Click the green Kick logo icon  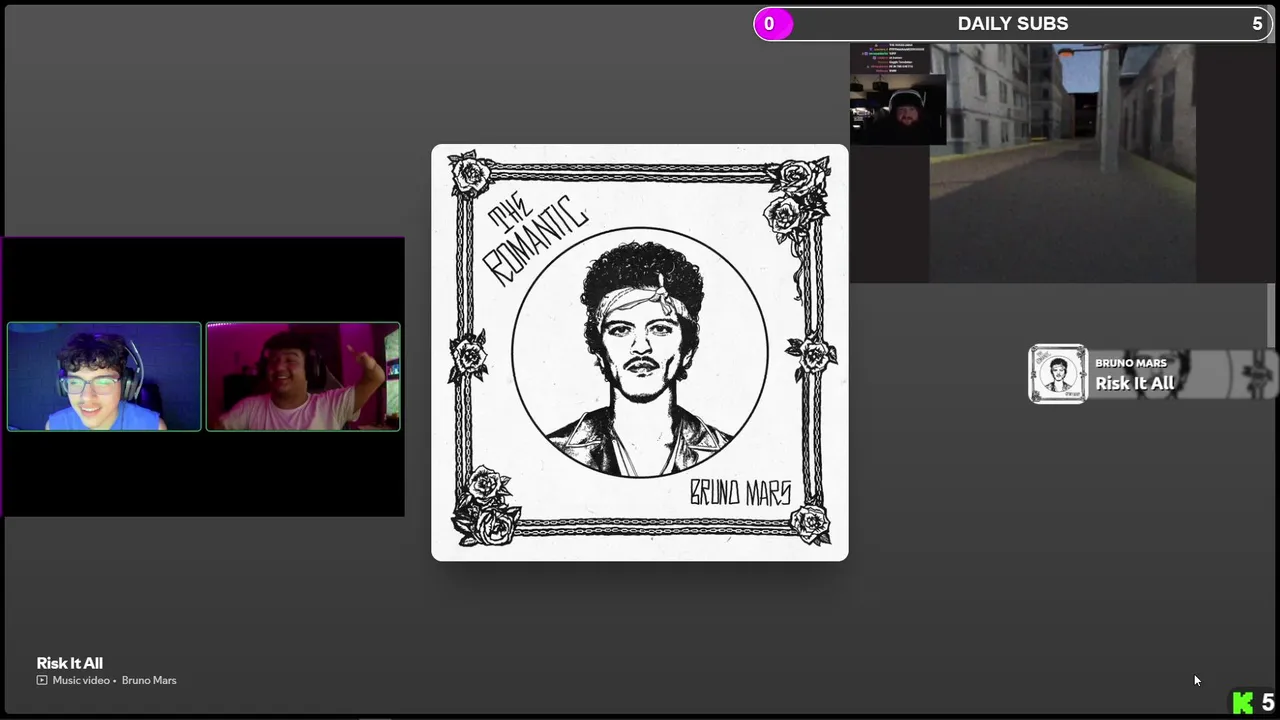[1243, 703]
